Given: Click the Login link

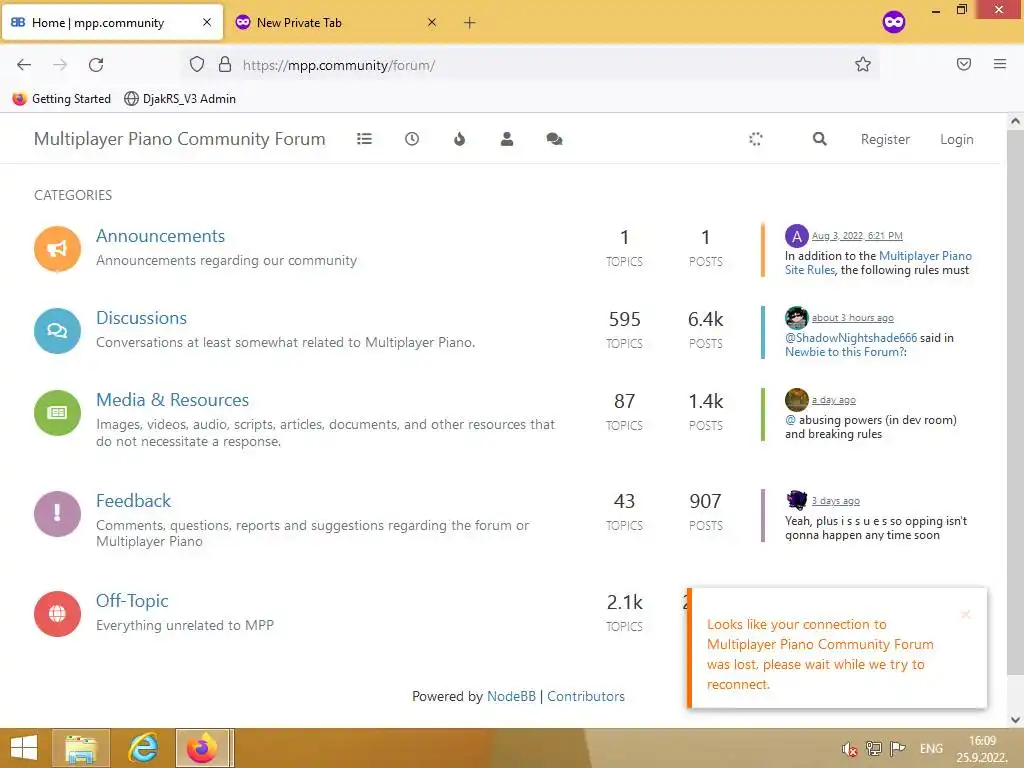Looking at the screenshot, I should pyautogui.click(x=956, y=139).
